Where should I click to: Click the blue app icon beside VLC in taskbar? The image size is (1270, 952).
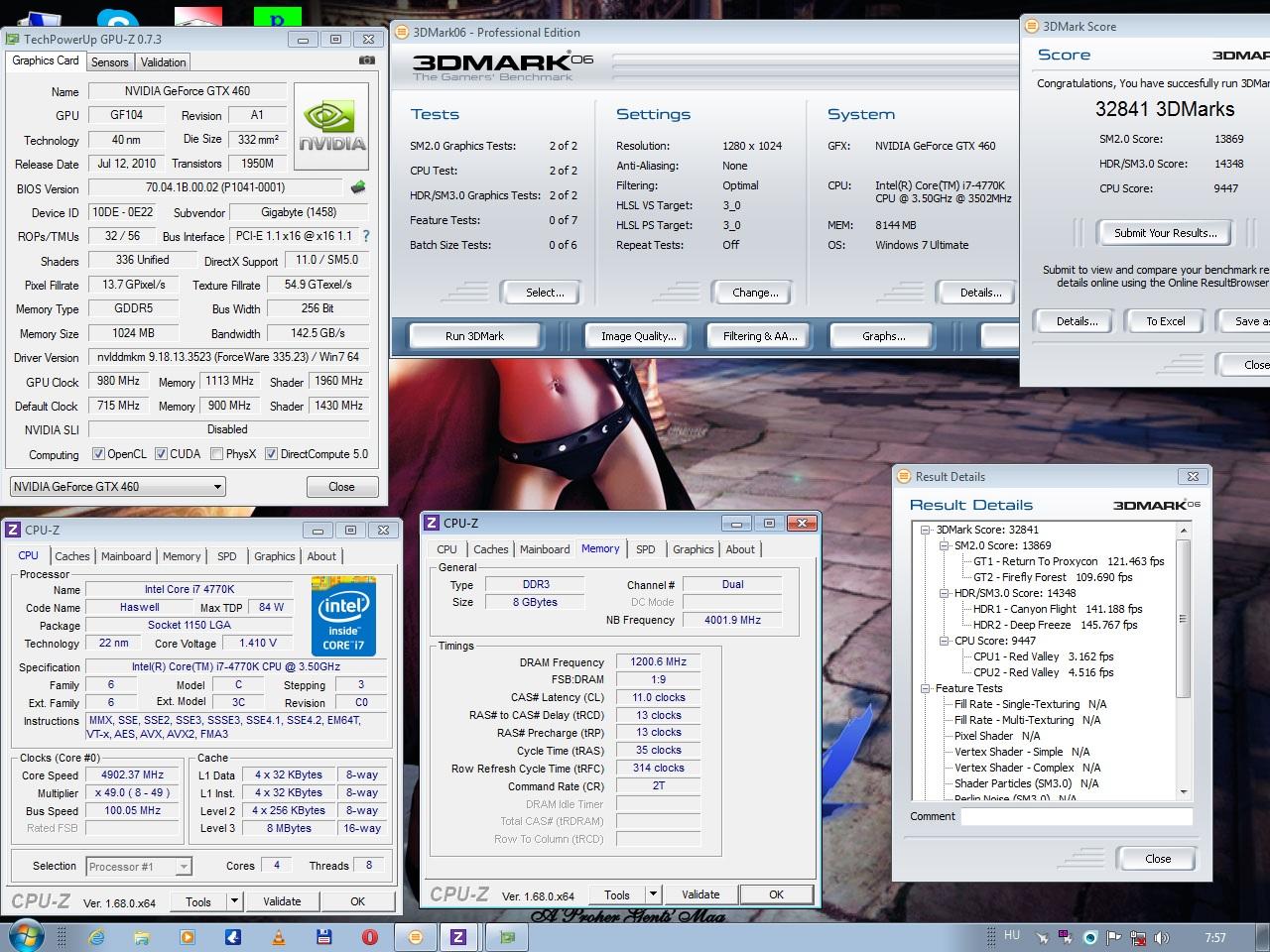233,936
